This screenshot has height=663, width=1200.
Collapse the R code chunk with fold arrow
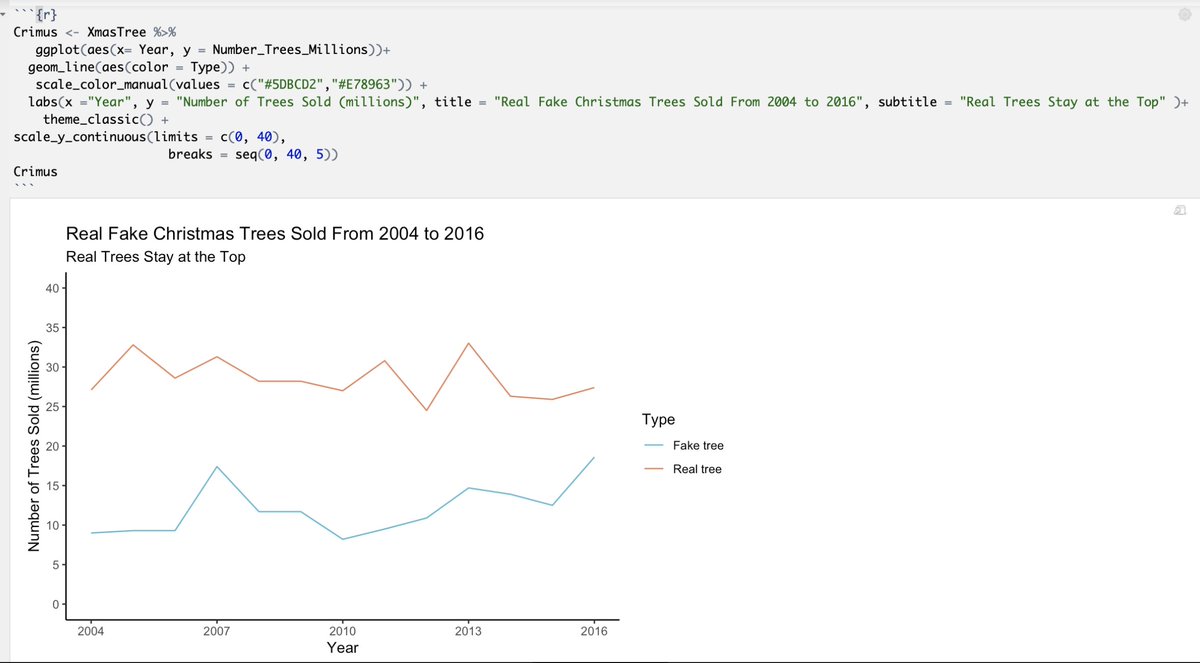5,15
